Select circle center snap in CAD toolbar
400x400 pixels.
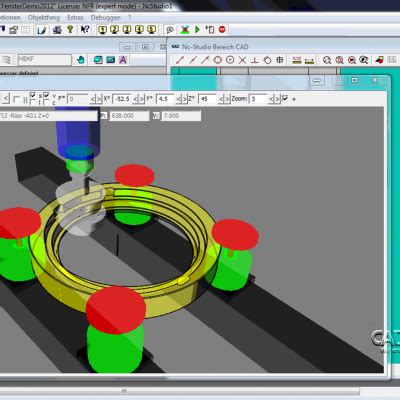(230, 60)
